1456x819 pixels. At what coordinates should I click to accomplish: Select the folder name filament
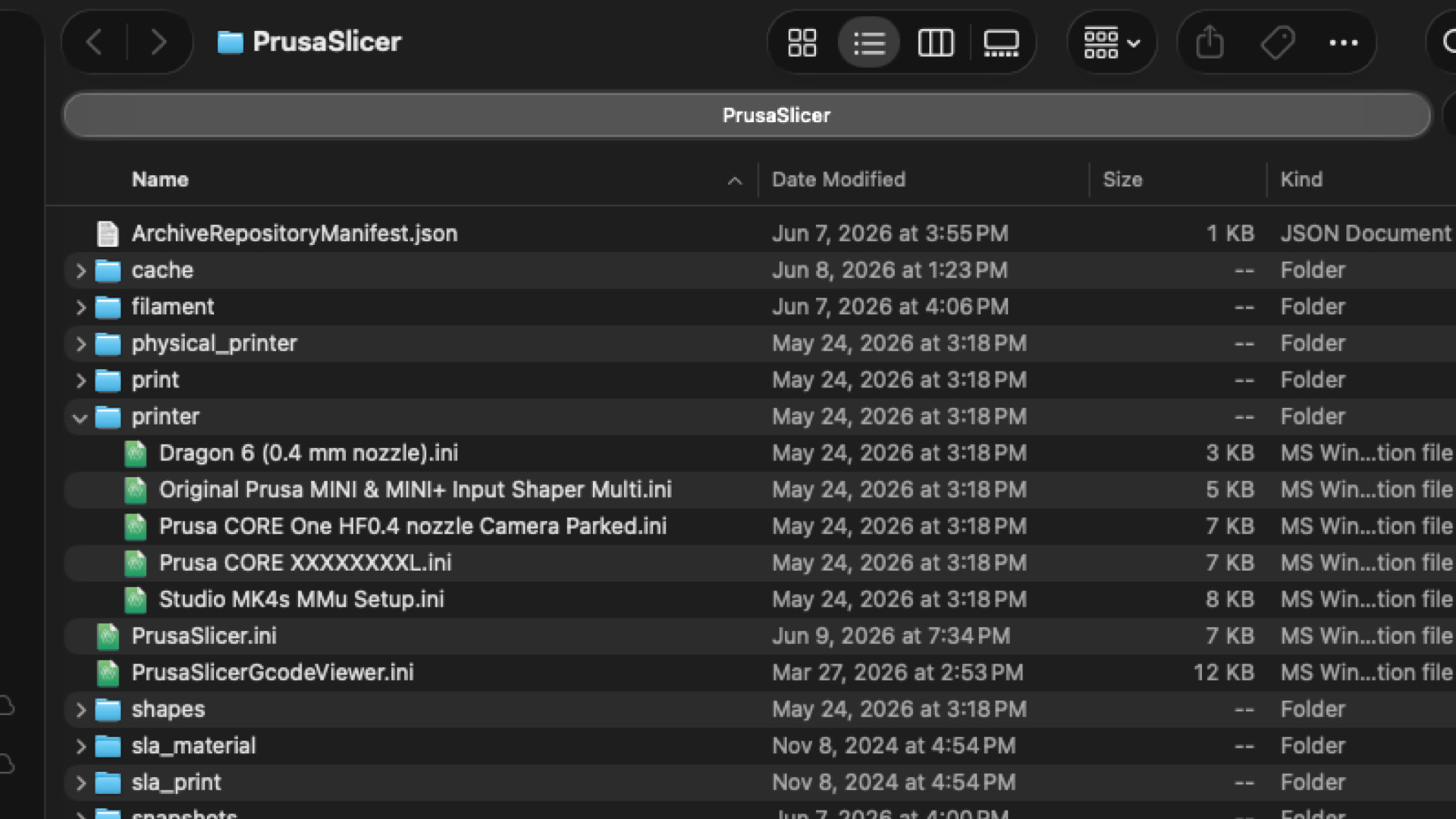point(173,306)
